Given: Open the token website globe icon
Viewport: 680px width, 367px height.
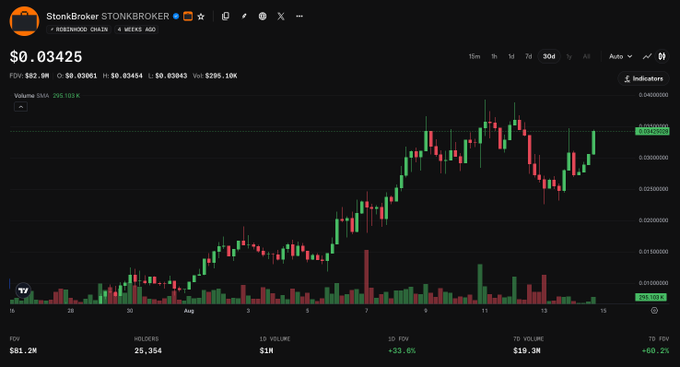Looking at the screenshot, I should (262, 16).
